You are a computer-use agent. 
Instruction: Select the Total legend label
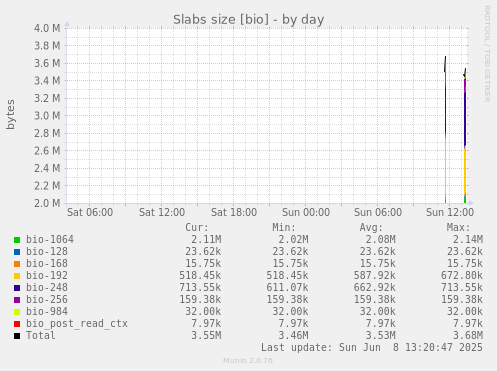[41, 335]
